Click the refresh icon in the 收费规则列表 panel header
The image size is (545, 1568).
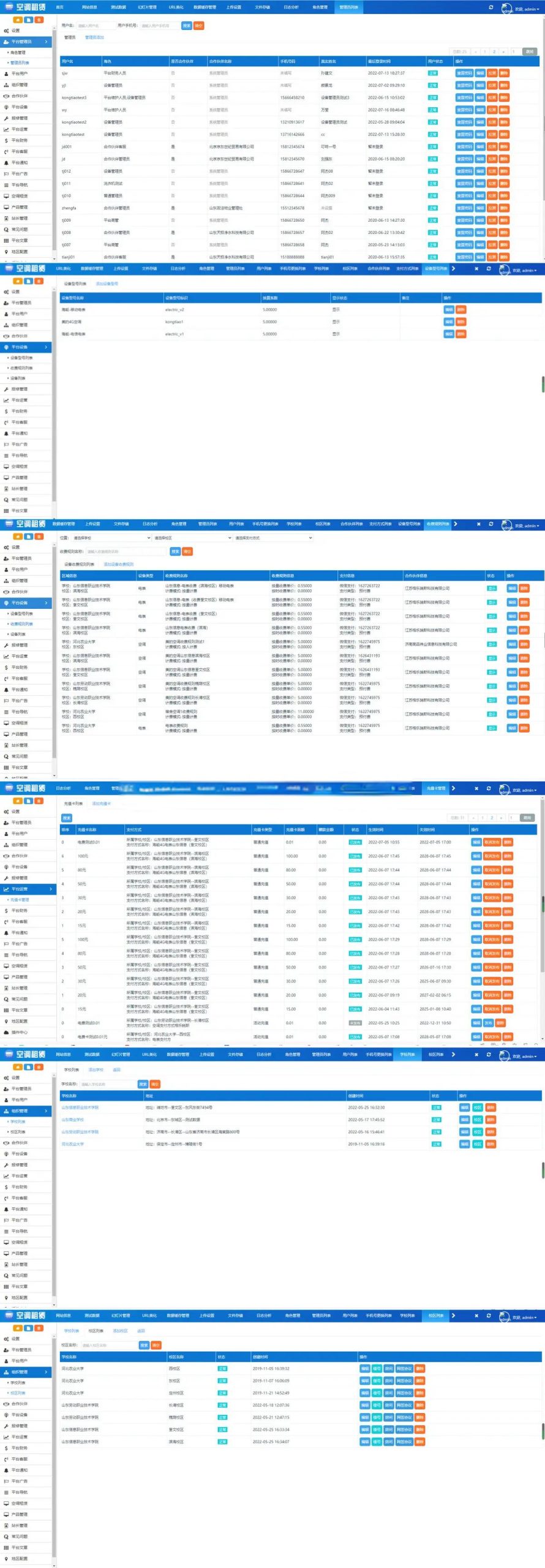click(491, 524)
